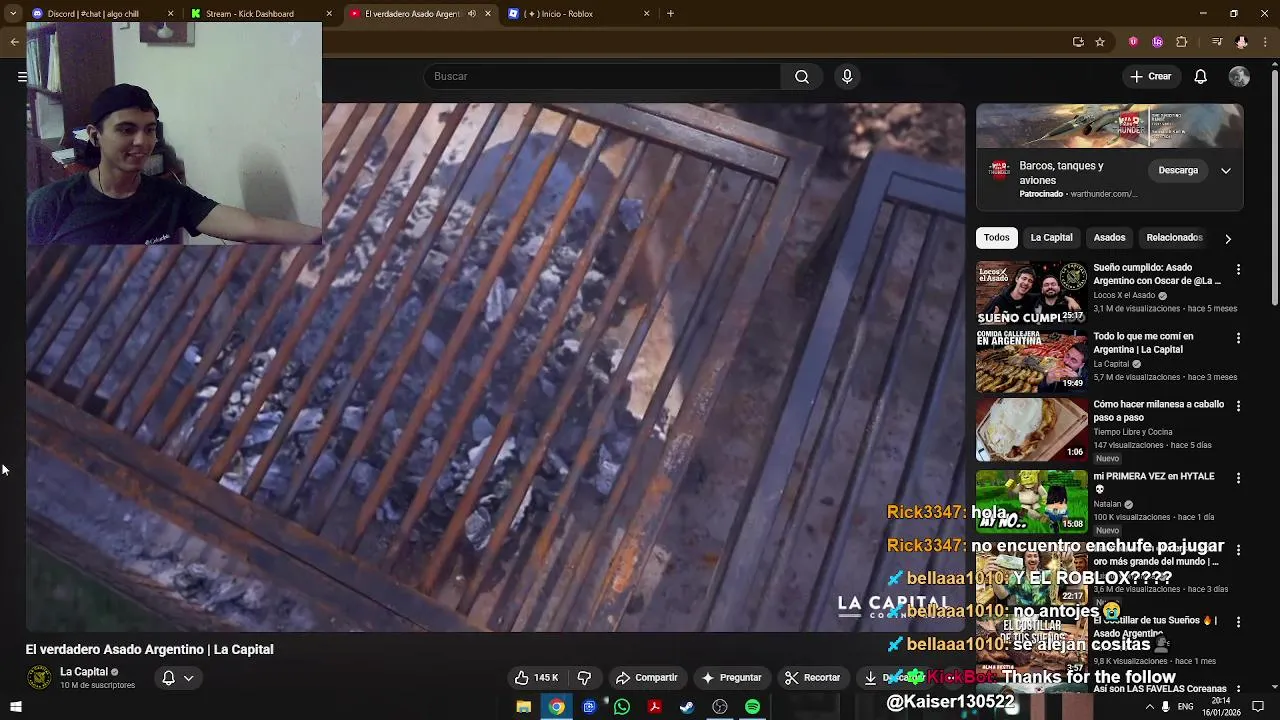Switch to Chrome in the taskbar
Viewport: 1280px width, 720px height.
(x=556, y=707)
